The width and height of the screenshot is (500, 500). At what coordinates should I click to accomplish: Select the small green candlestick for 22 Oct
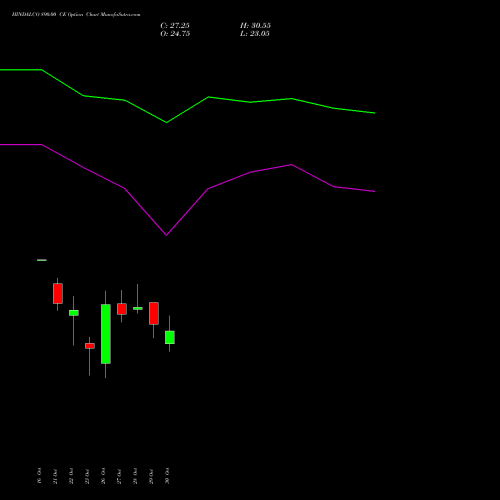tap(74, 313)
